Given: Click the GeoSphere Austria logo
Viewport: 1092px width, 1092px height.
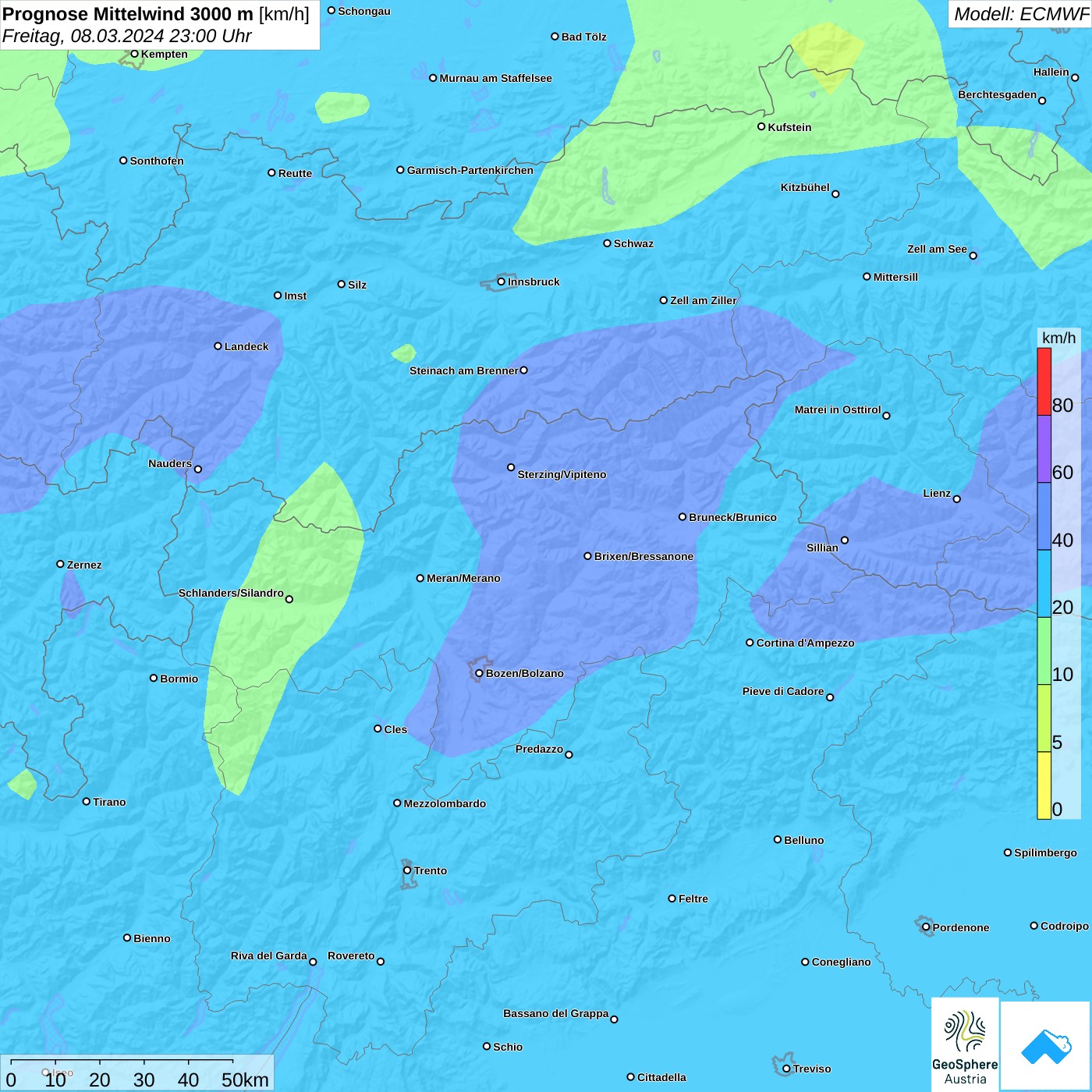Looking at the screenshot, I should click(x=965, y=1044).
